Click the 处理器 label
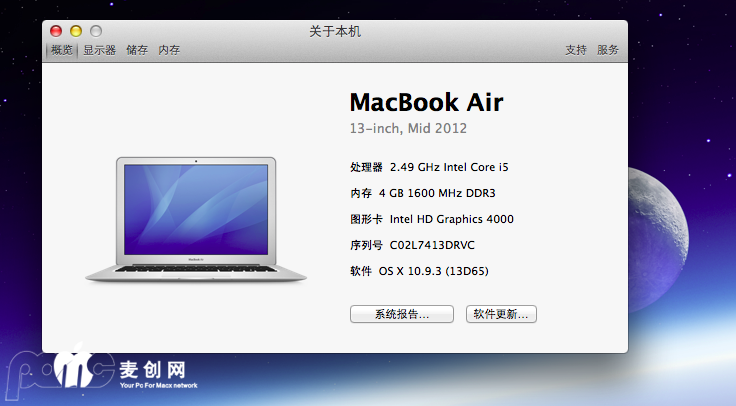This screenshot has width=736, height=406. 366,167
